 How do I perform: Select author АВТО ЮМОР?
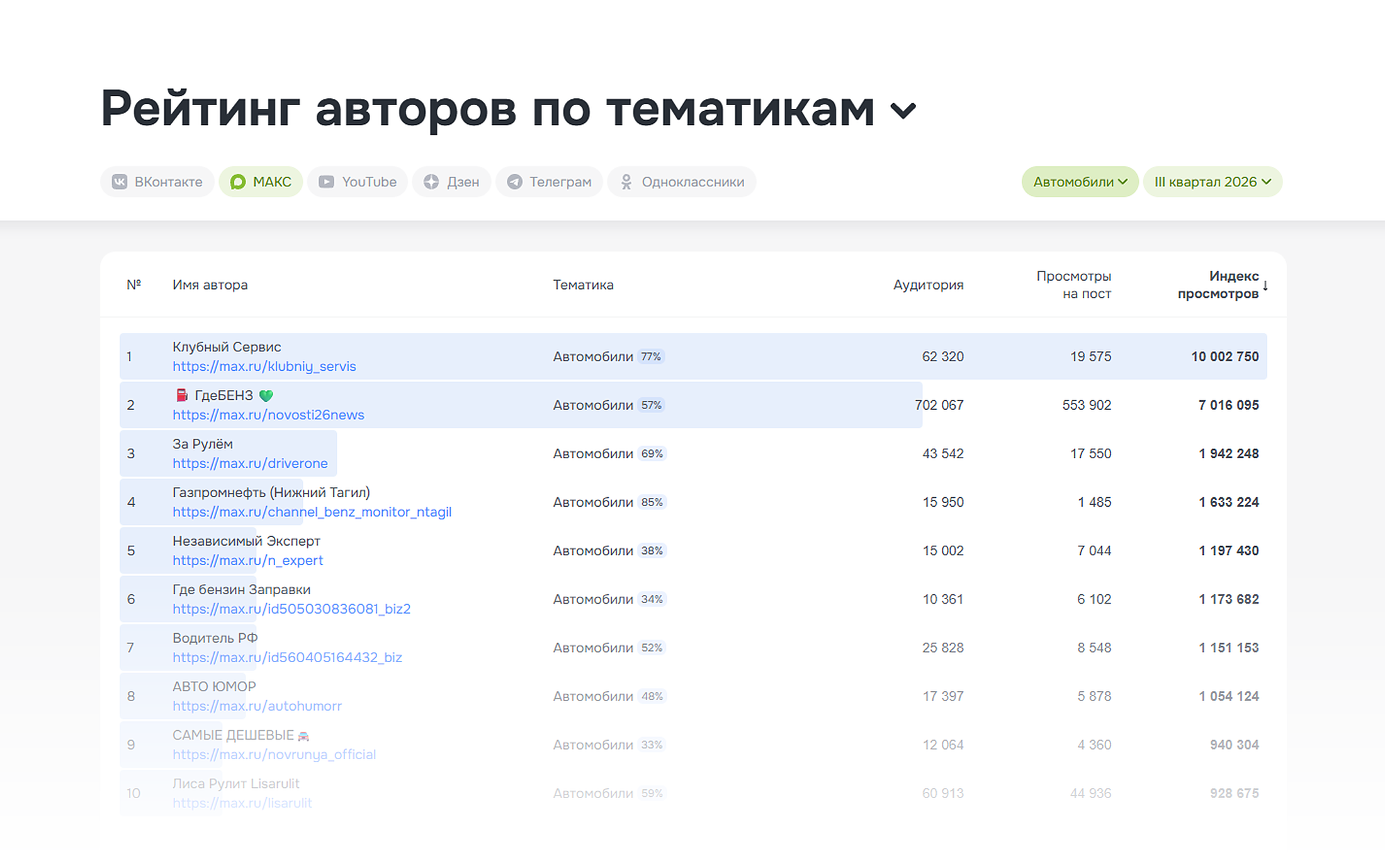(x=214, y=686)
